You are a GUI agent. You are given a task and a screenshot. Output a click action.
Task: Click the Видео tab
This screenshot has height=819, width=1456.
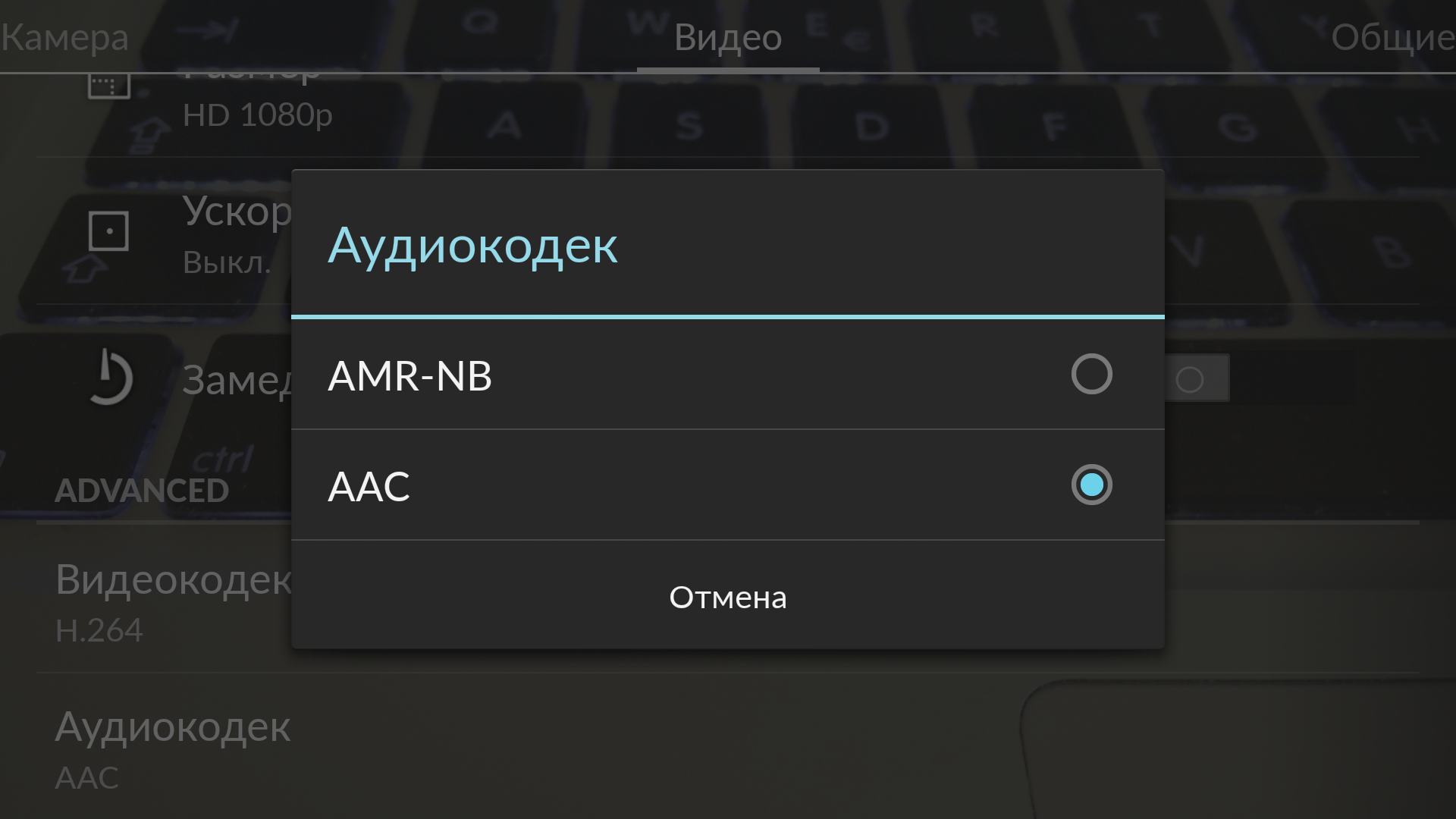pos(727,37)
